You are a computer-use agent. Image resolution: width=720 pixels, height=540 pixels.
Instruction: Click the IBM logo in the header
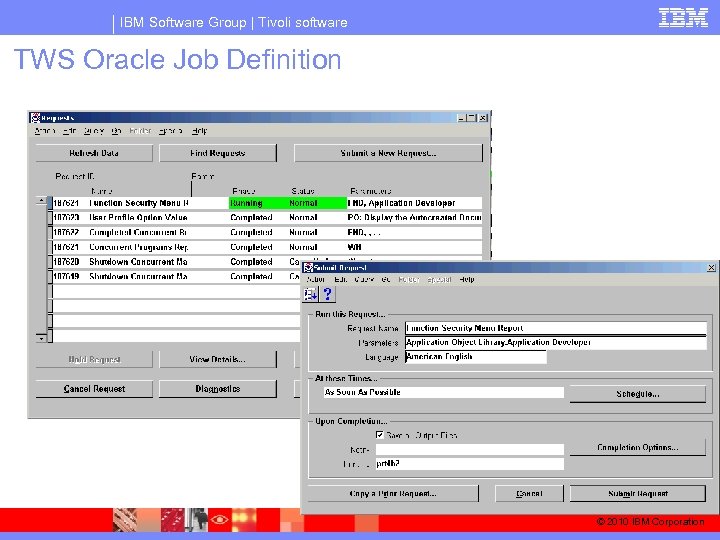click(x=683, y=18)
